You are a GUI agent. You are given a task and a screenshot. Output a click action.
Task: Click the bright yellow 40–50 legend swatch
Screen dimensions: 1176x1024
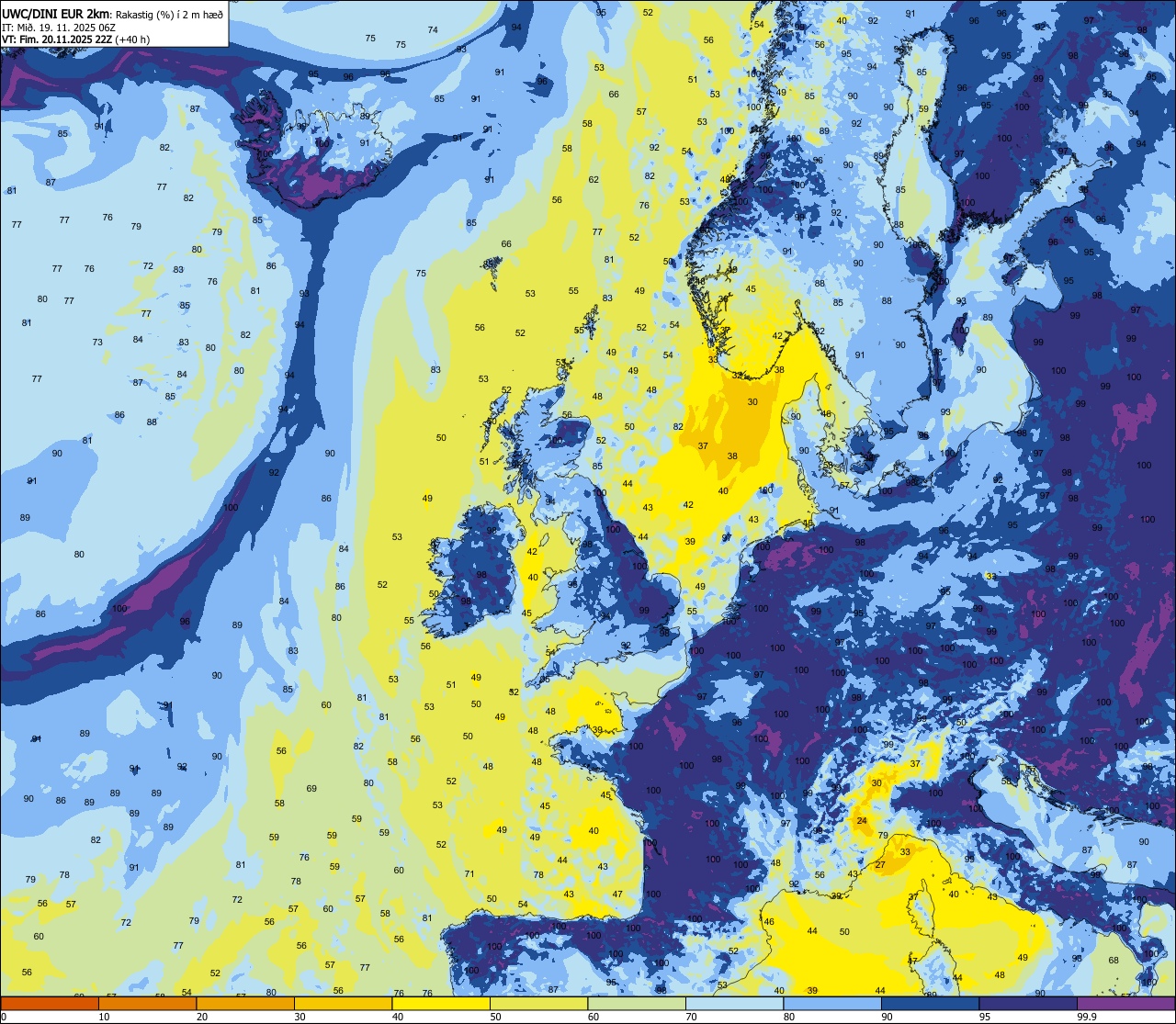point(441,1004)
